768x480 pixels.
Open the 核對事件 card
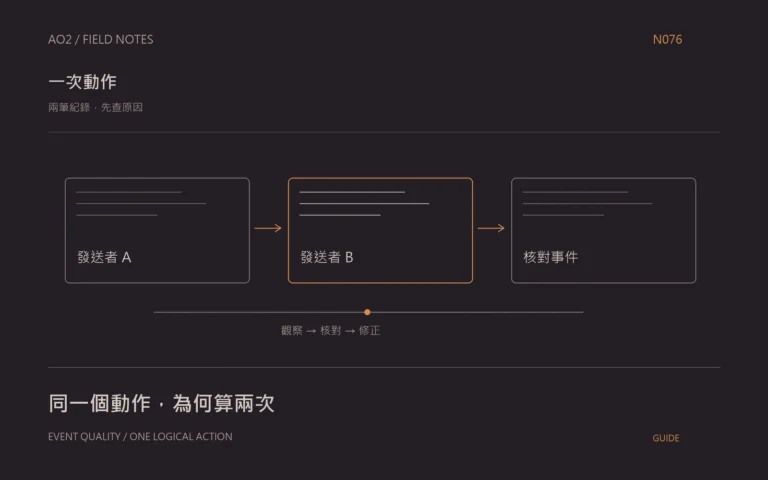coord(603,230)
